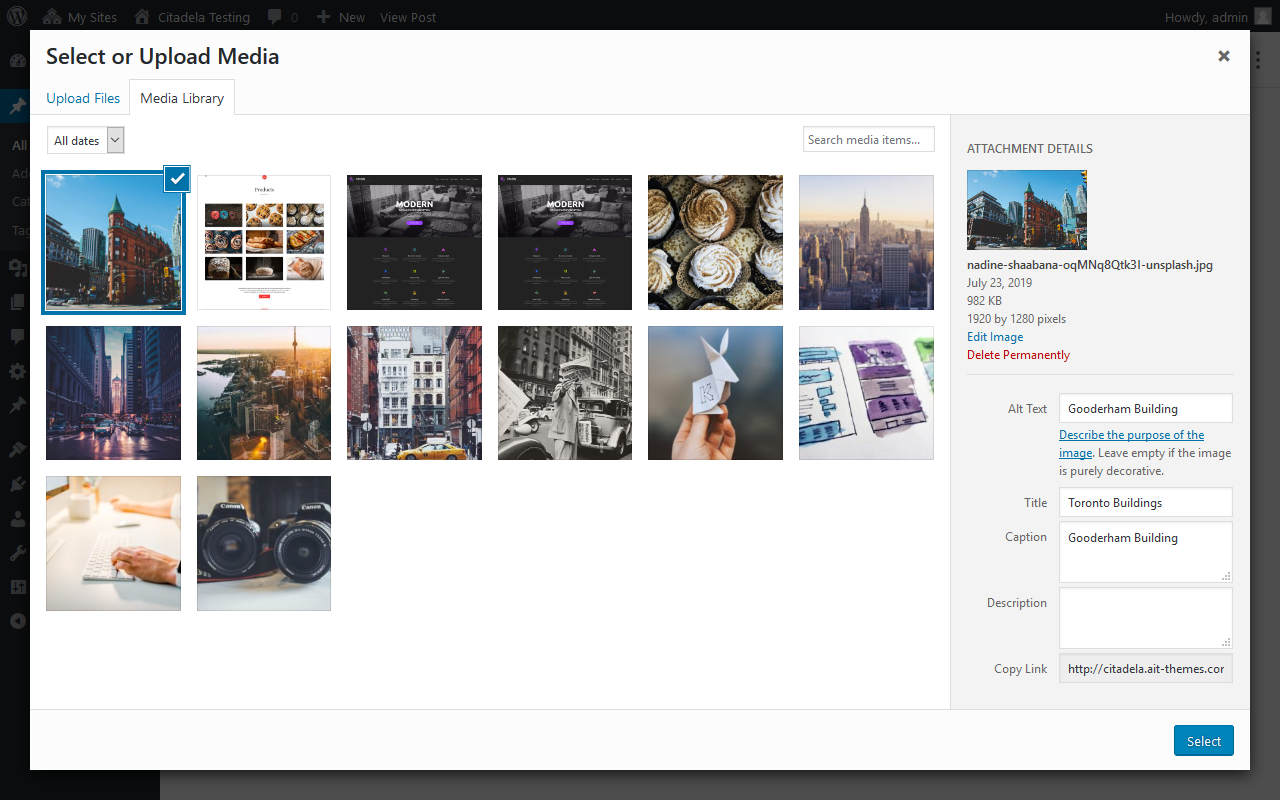The image size is (1280, 800).
Task: Click the Citadela Testing home icon
Action: click(x=143, y=17)
